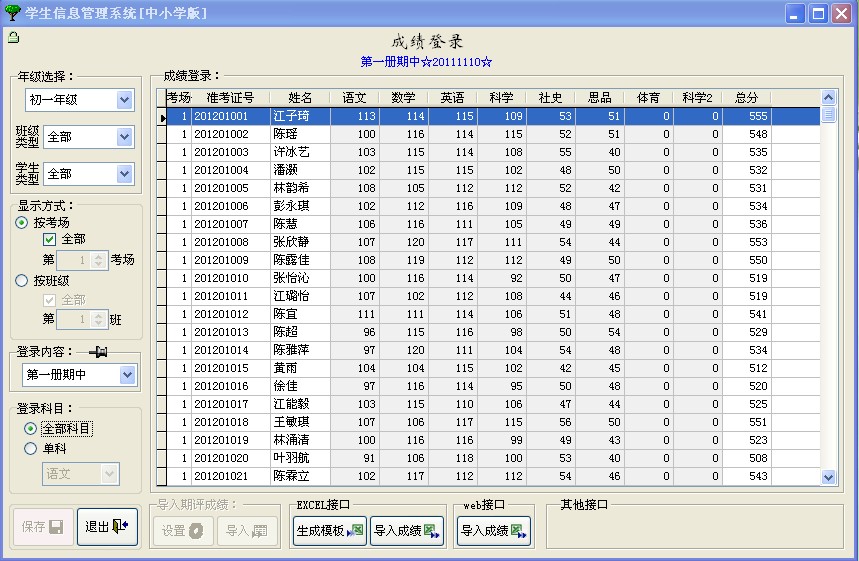Image resolution: width=859 pixels, height=561 pixels.
Task: Click exam ID 201201011
Action: (221, 296)
